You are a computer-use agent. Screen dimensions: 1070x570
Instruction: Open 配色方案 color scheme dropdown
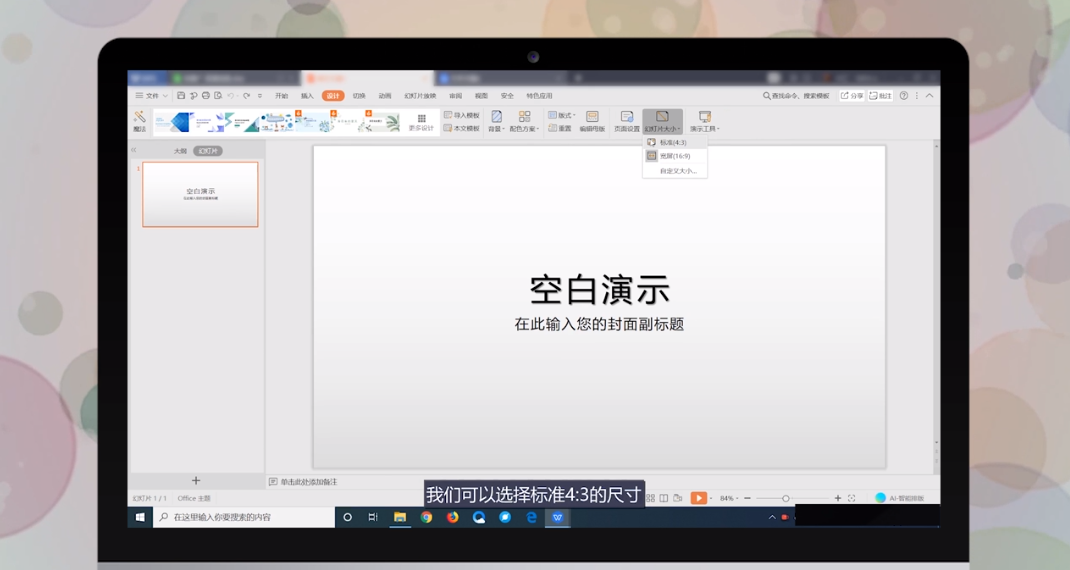524,122
